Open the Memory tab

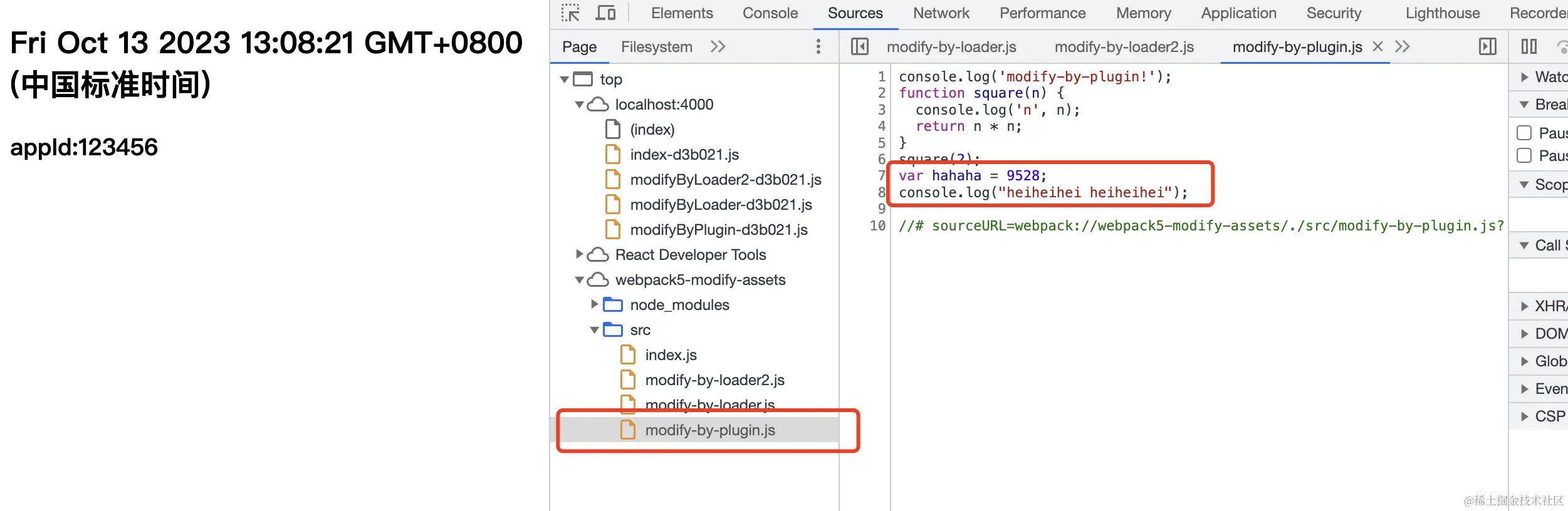click(1144, 13)
